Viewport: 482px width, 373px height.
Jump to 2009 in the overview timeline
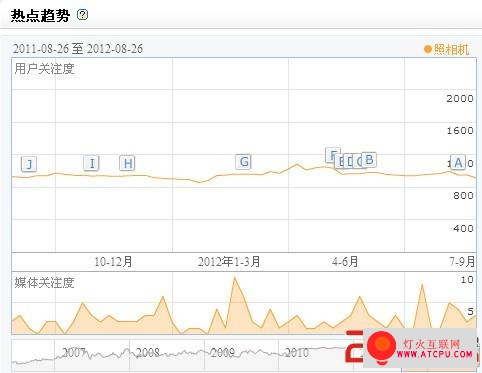tap(223, 352)
